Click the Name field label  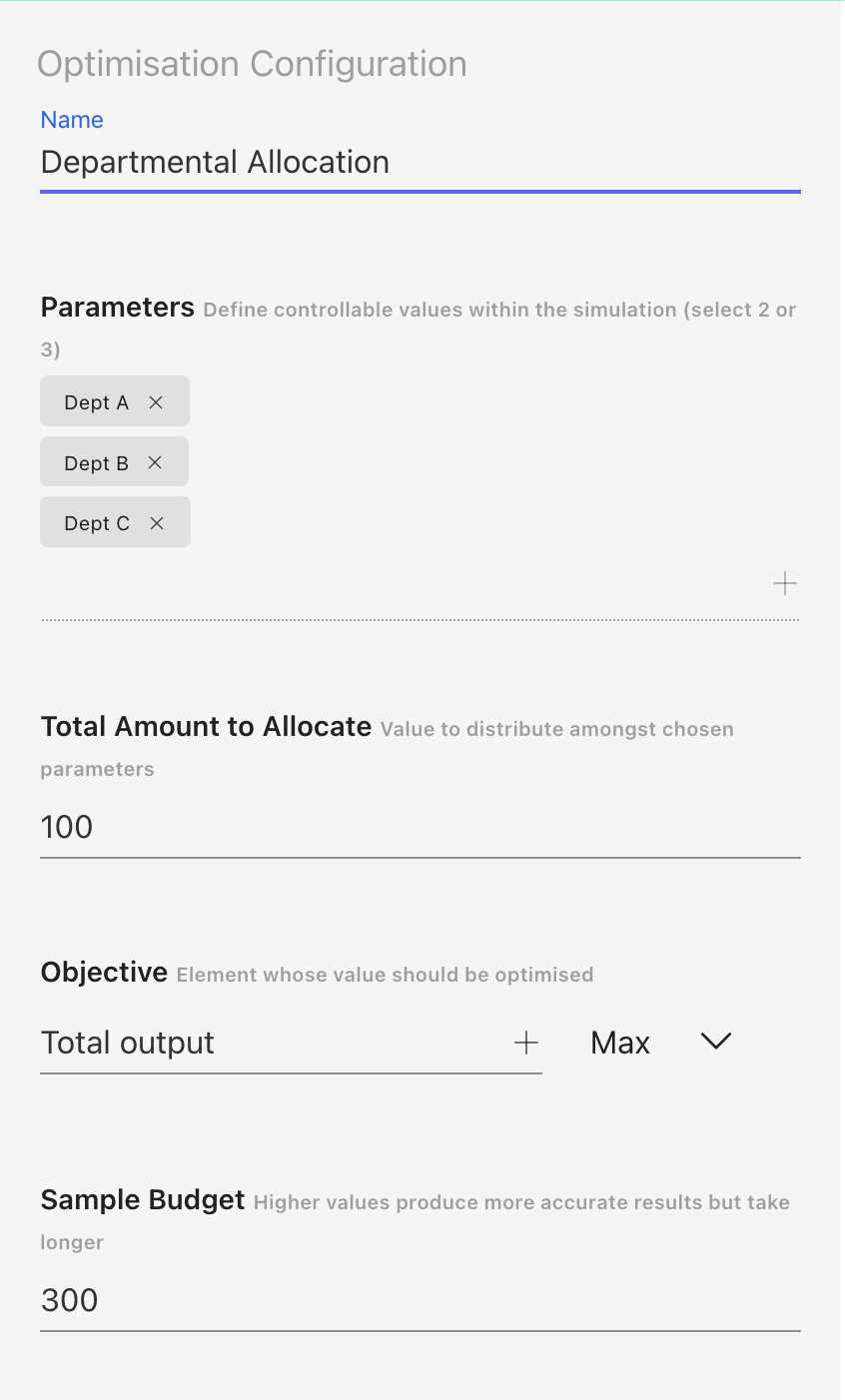72,120
